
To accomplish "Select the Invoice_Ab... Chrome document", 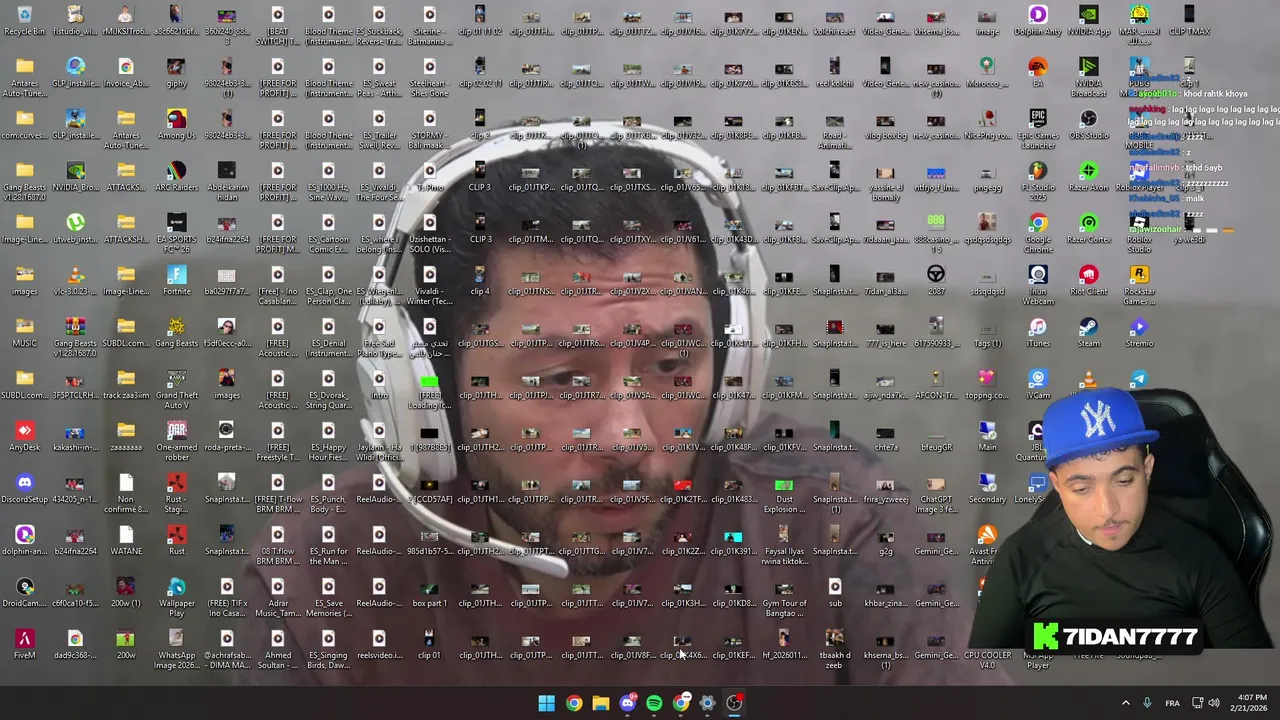I will [x=126, y=72].
